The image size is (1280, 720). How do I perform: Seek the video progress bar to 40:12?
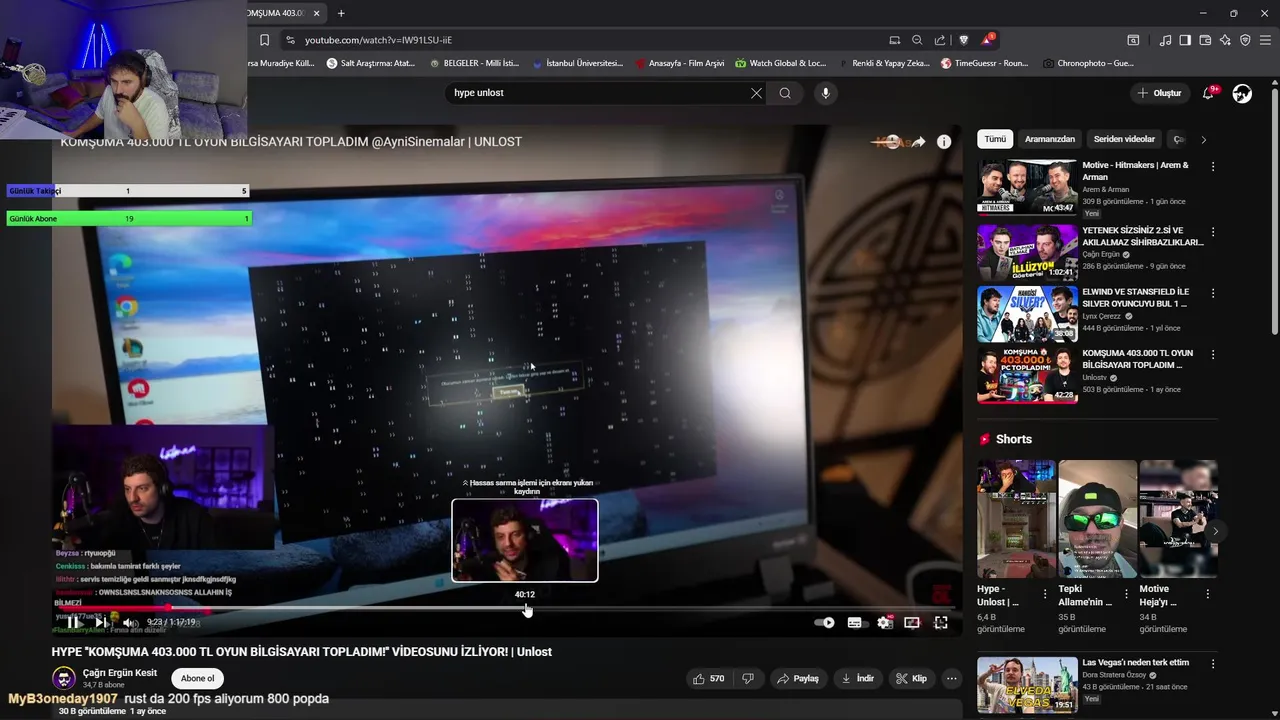coord(526,608)
